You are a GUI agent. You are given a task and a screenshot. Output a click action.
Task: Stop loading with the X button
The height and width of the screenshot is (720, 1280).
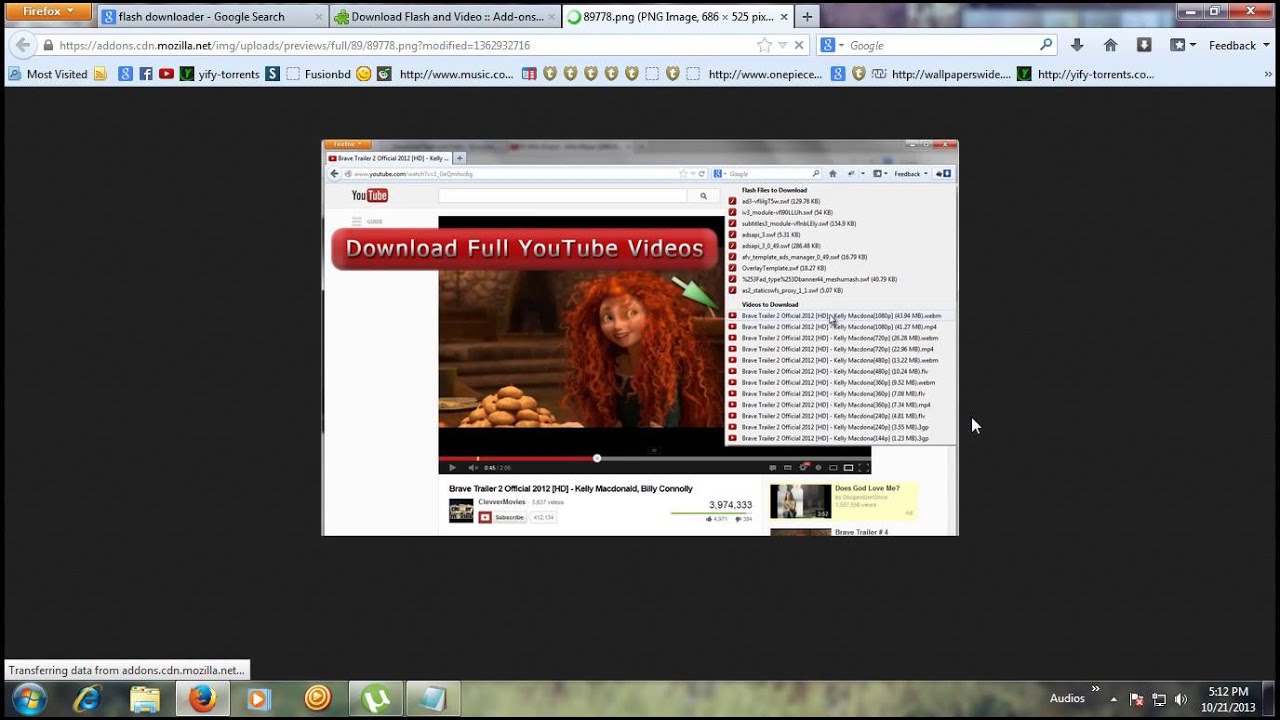799,46
